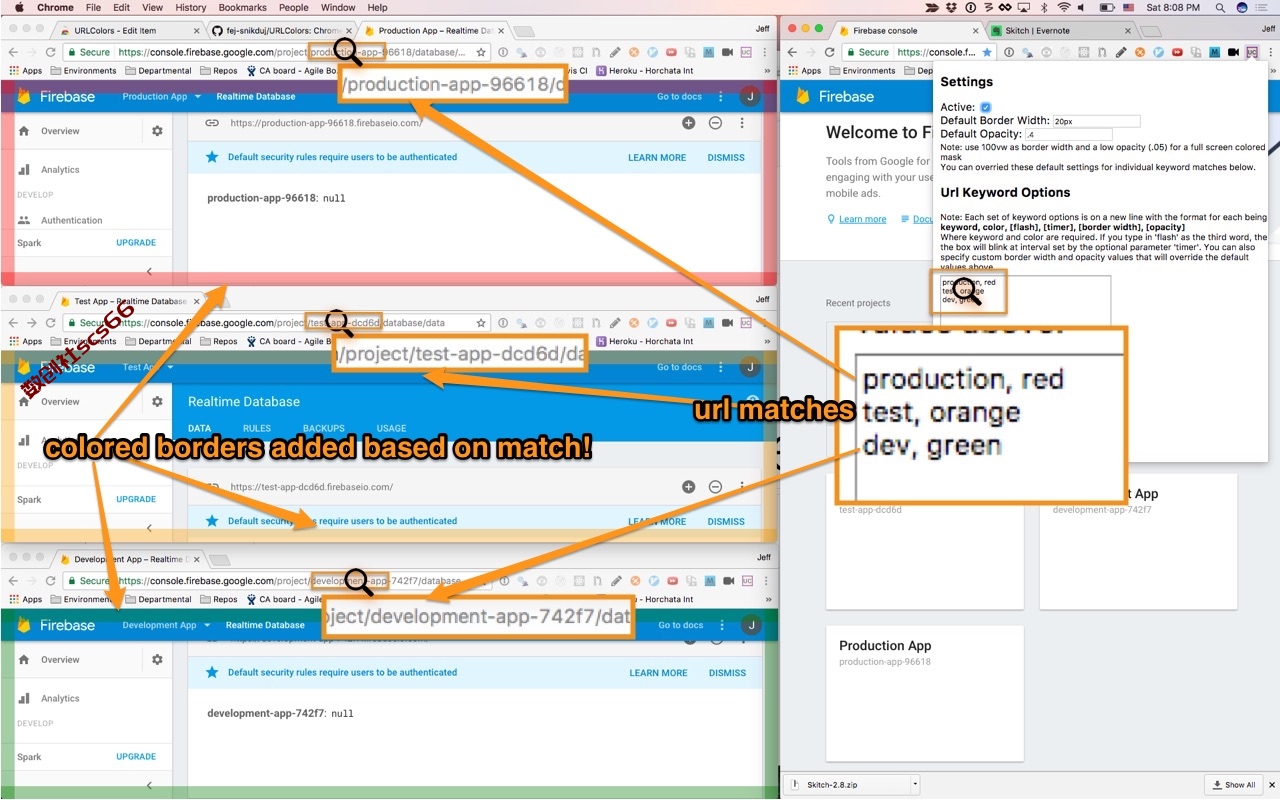Screen dimensions: 1280x800
Task: Click the plus icon in the Test App database
Action: [x=688, y=487]
